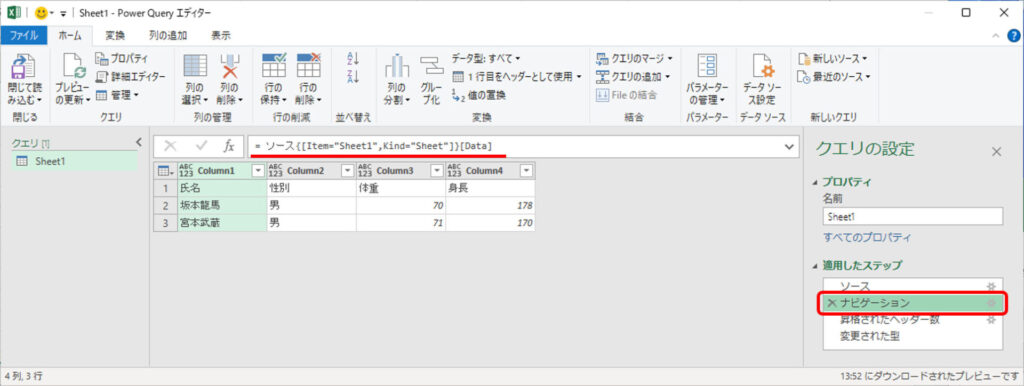
Task: Select the 変更された型 step
Action: point(912,337)
